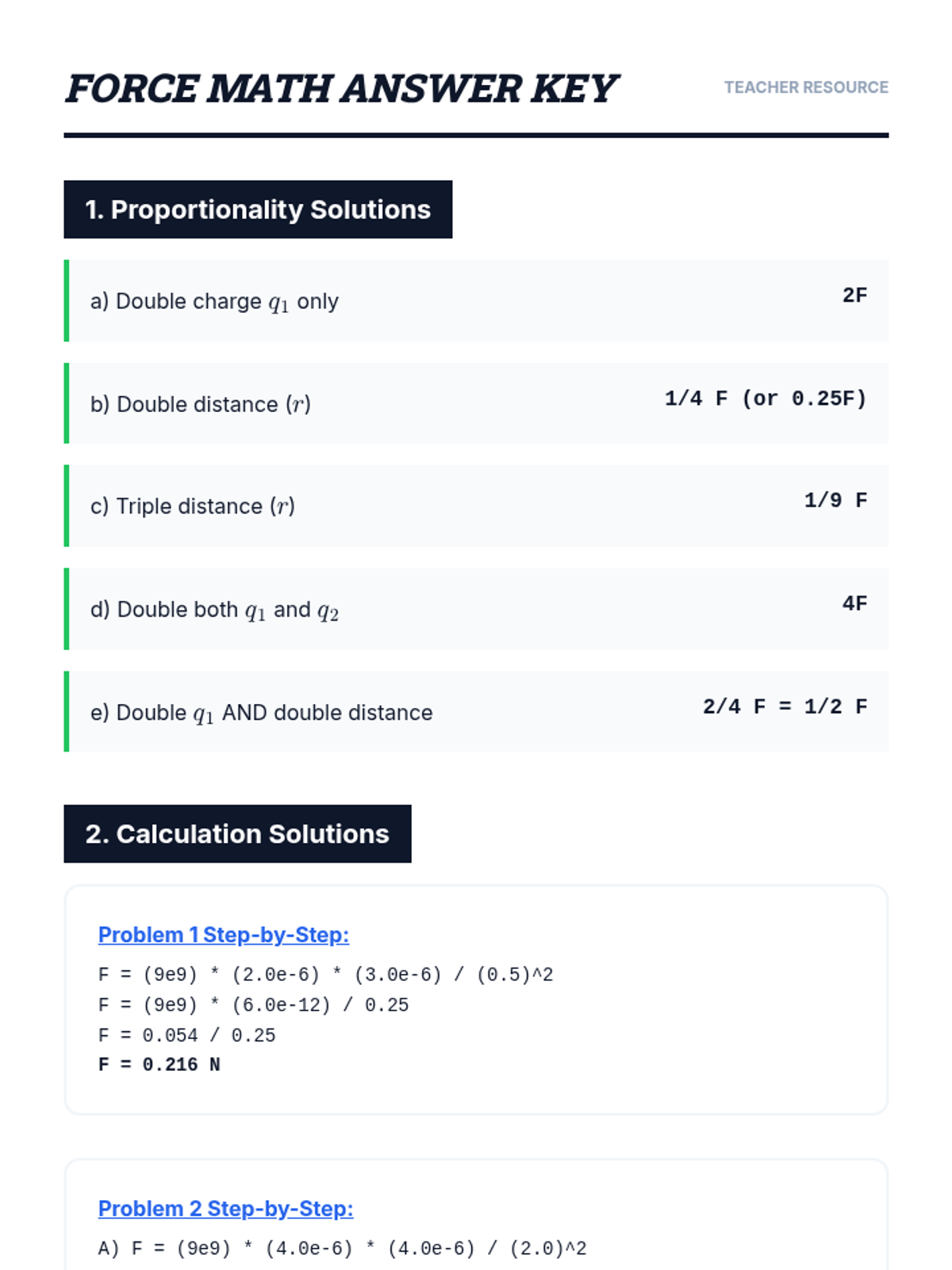Click the Force Math Answer Key title
Viewport: 952px width, 1270px height.
point(341,88)
